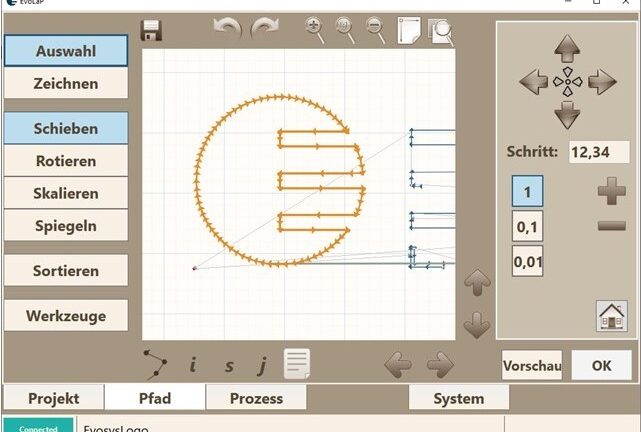Click the right arrow below canvas

440,365
